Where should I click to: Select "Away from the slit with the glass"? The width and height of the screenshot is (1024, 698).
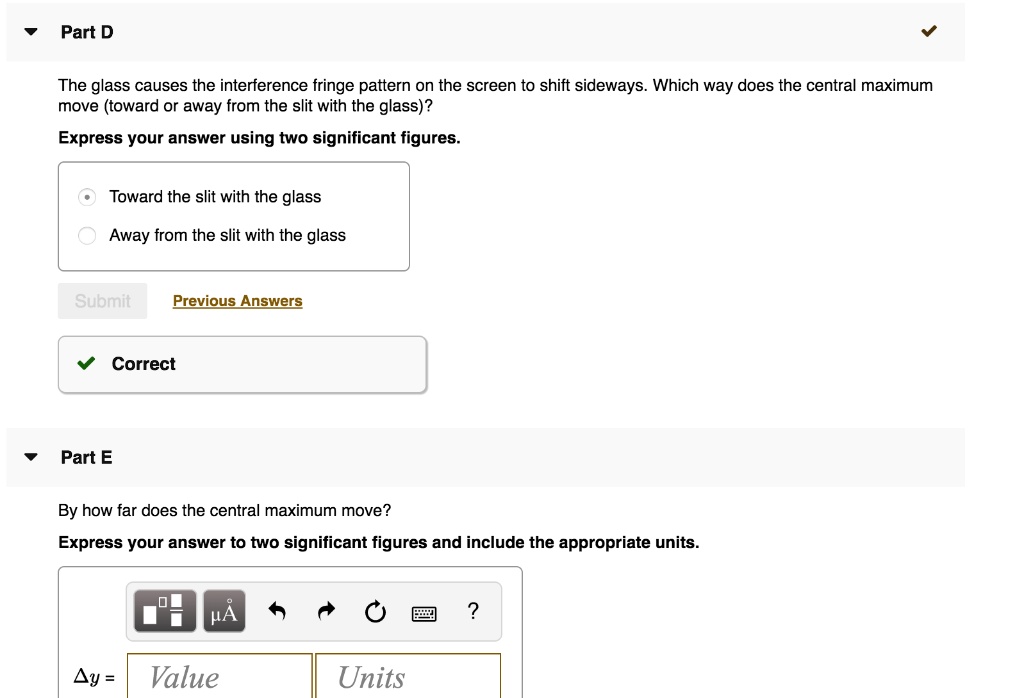(x=228, y=235)
